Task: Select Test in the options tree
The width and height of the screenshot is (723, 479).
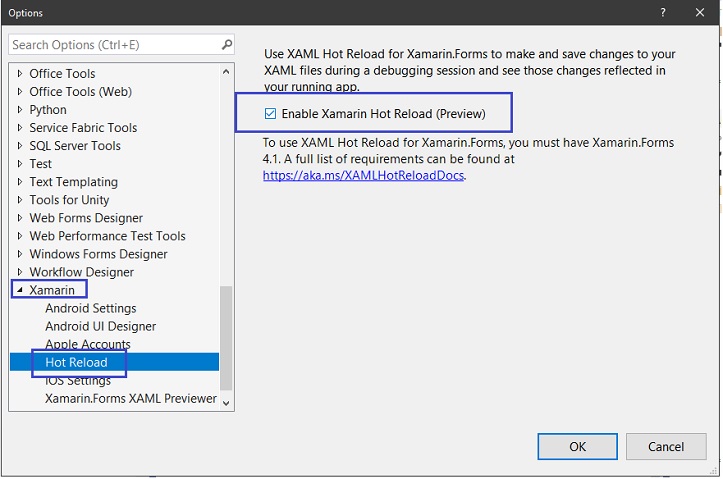Action: 41,164
